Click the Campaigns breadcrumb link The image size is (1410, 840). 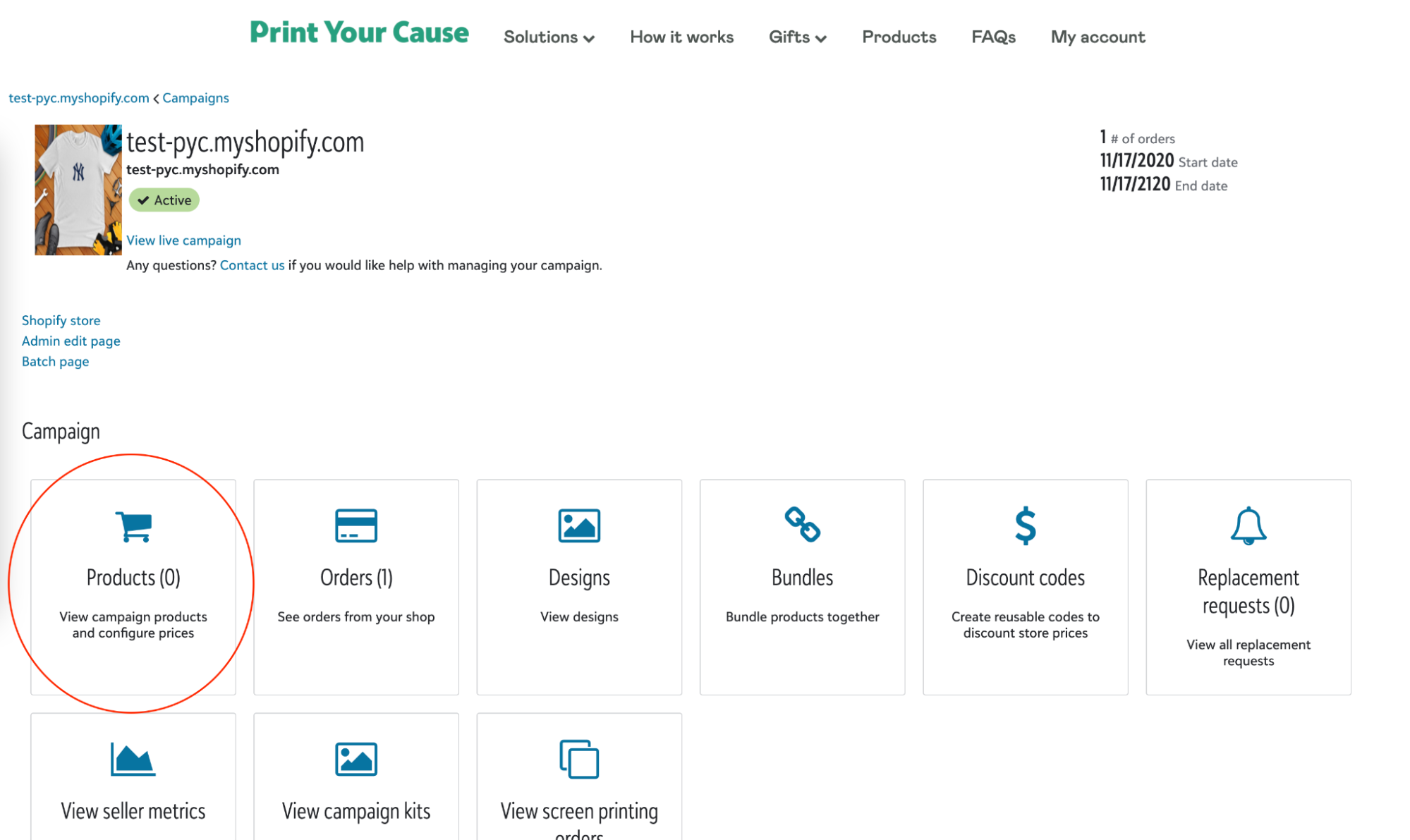click(x=195, y=98)
